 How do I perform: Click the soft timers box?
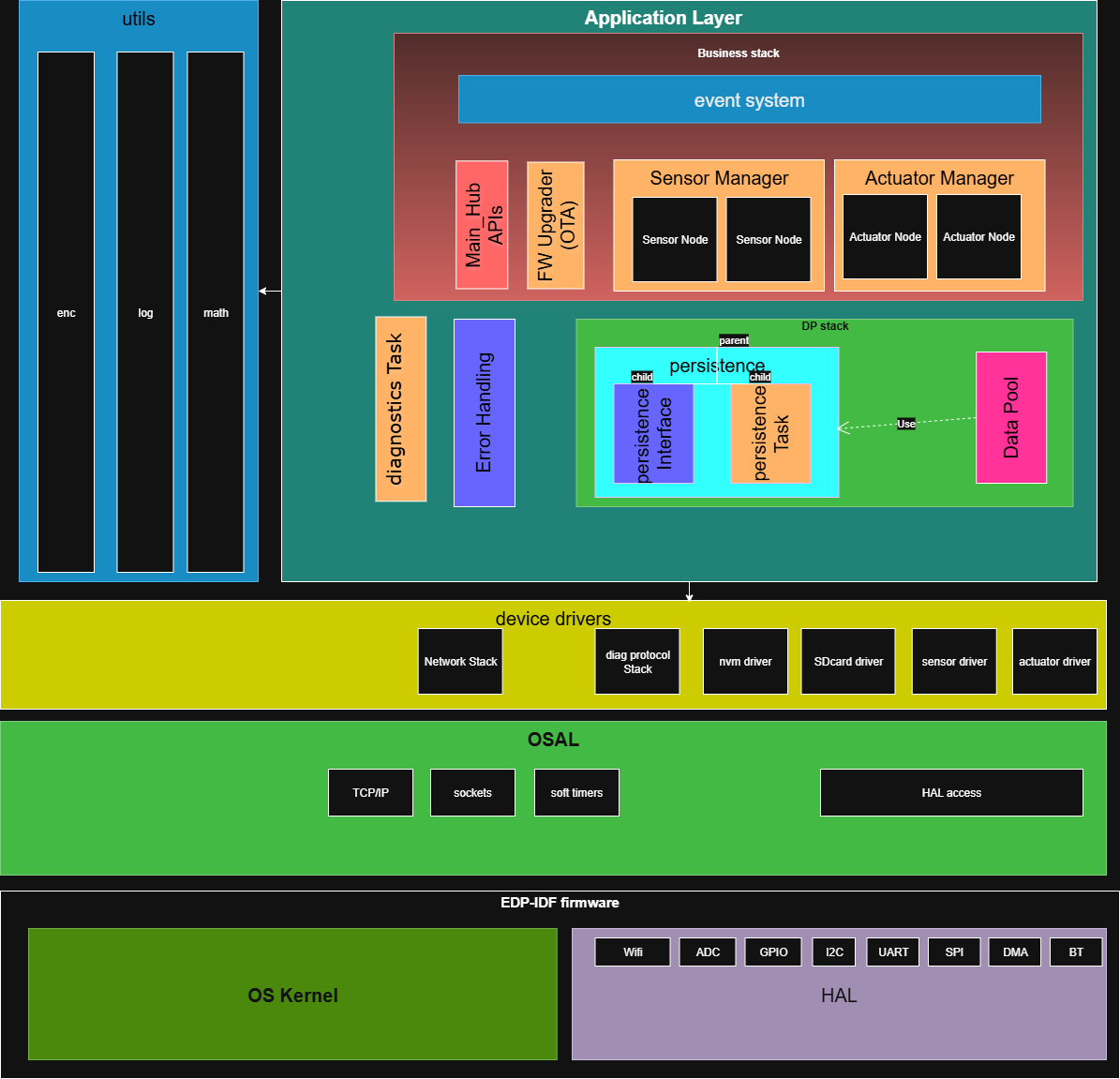coord(576,792)
